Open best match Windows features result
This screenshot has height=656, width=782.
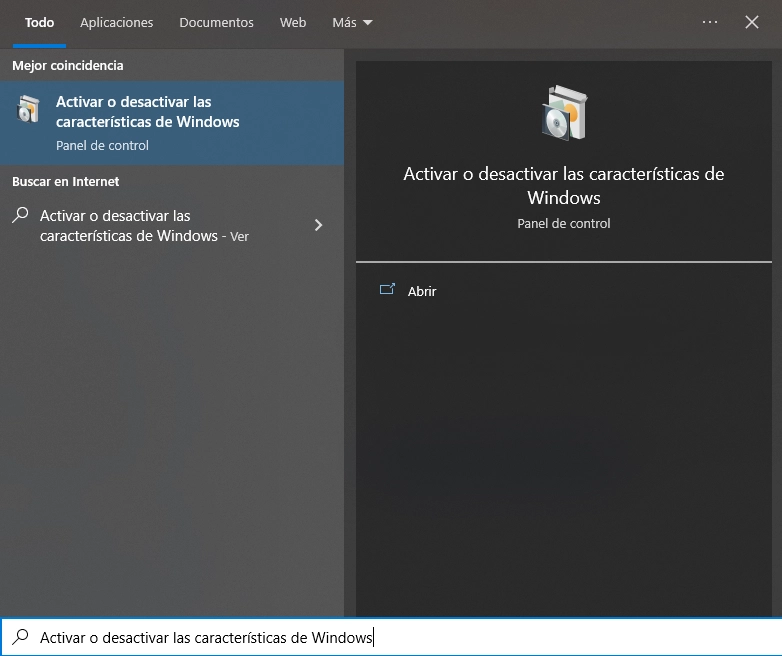click(172, 123)
